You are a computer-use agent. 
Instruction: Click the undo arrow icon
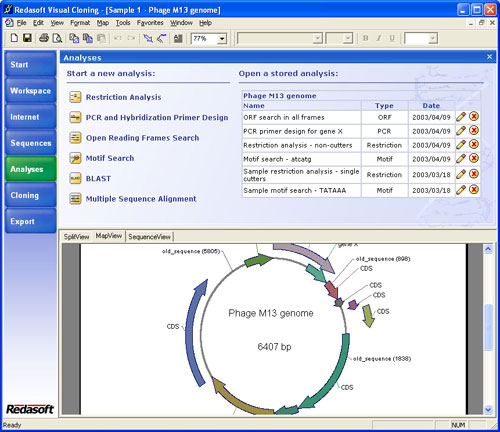[118, 38]
